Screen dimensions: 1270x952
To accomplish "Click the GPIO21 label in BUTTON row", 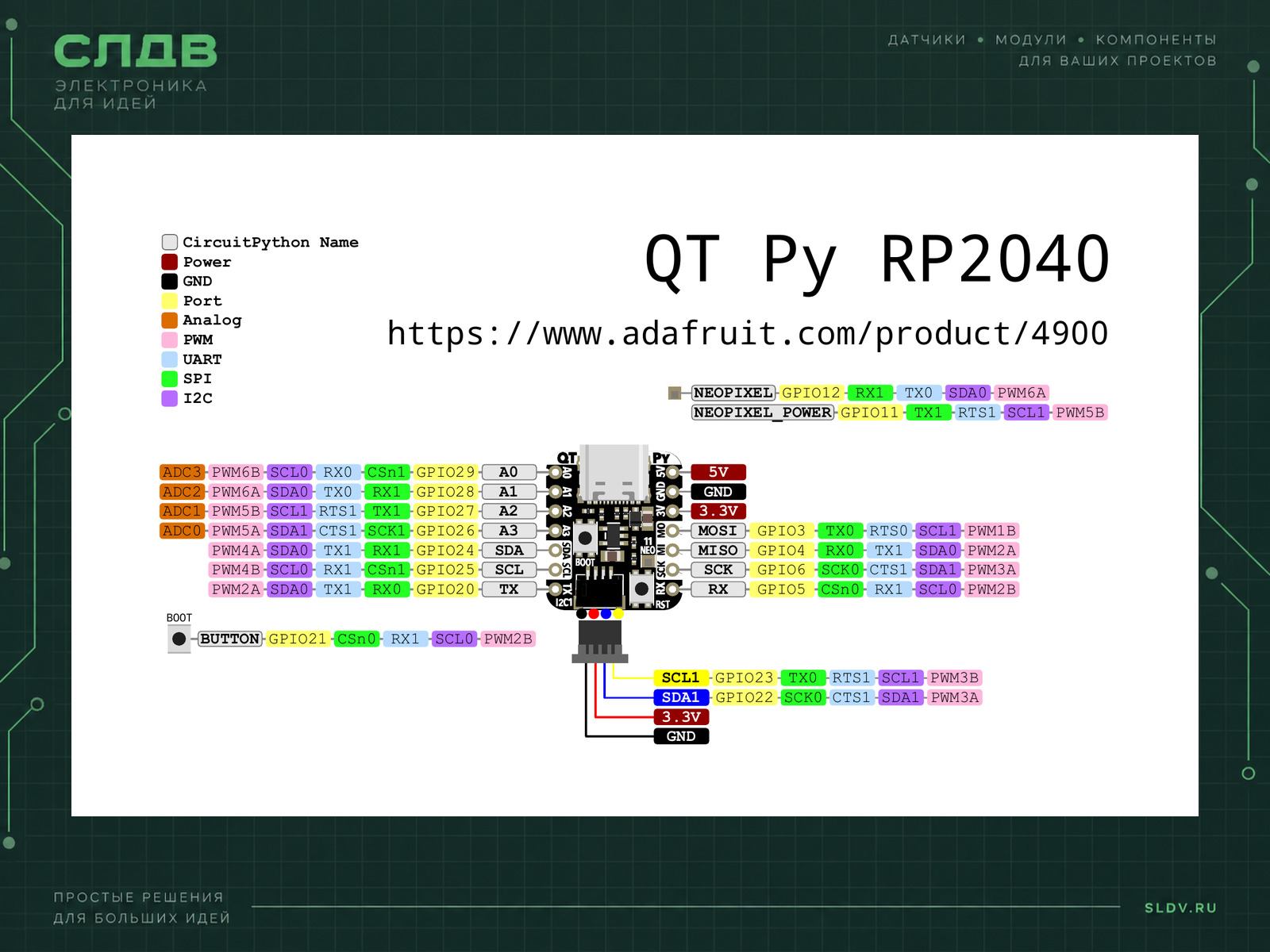I will tap(298, 639).
